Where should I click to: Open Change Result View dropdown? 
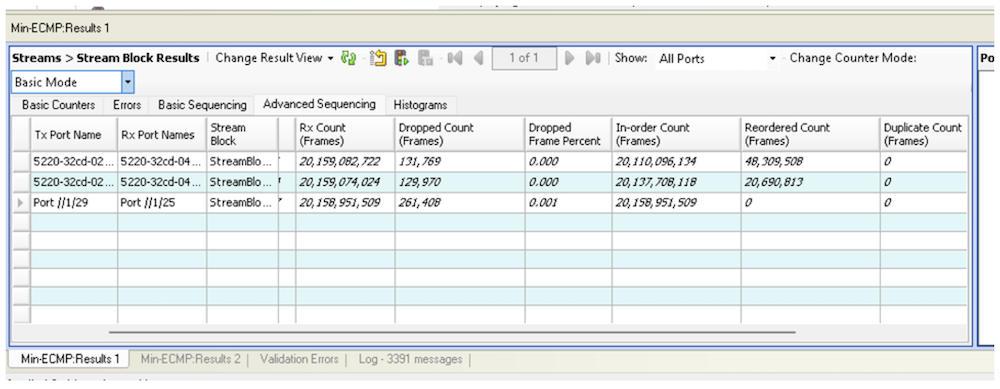(x=275, y=58)
